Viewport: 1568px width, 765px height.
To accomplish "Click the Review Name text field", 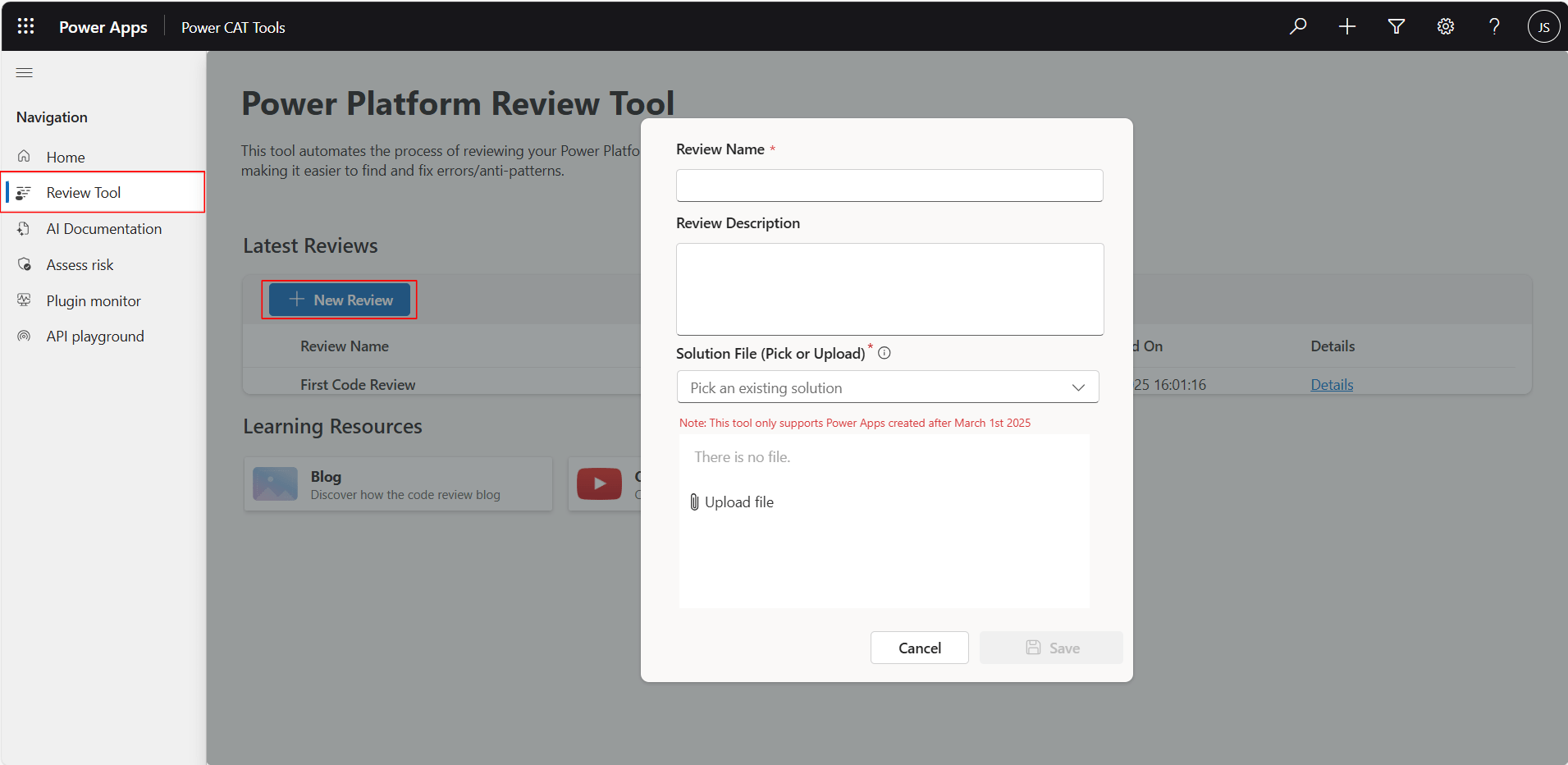I will (x=889, y=186).
